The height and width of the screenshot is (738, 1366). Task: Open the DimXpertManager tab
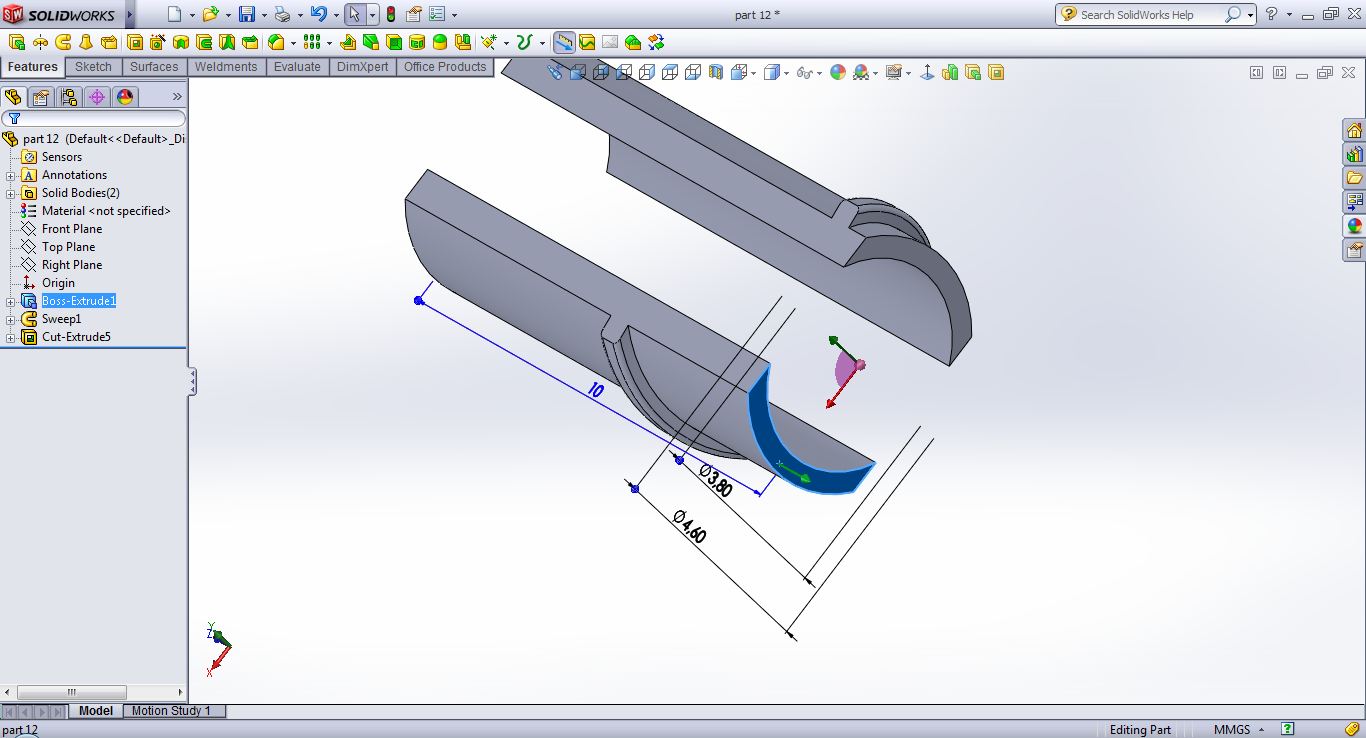(x=96, y=97)
